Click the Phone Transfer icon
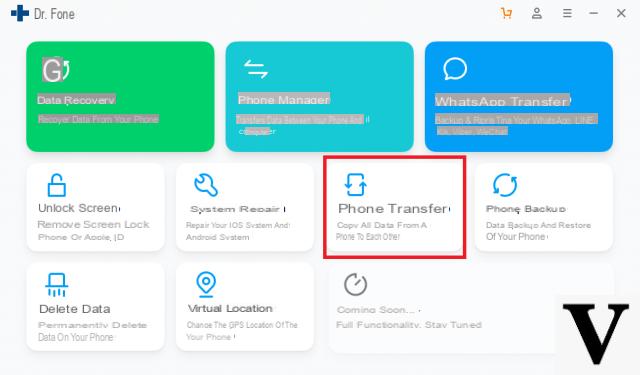The image size is (640, 375). pos(356,185)
